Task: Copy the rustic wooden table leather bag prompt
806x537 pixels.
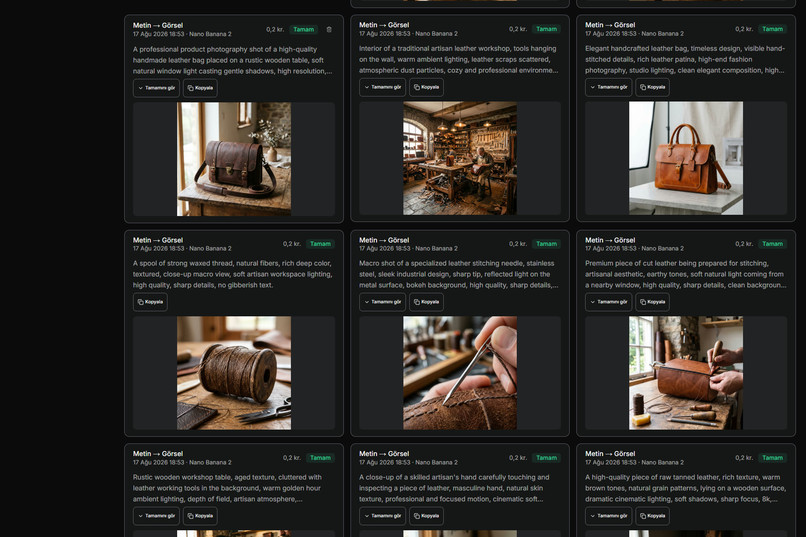Action: pyautogui.click(x=200, y=88)
